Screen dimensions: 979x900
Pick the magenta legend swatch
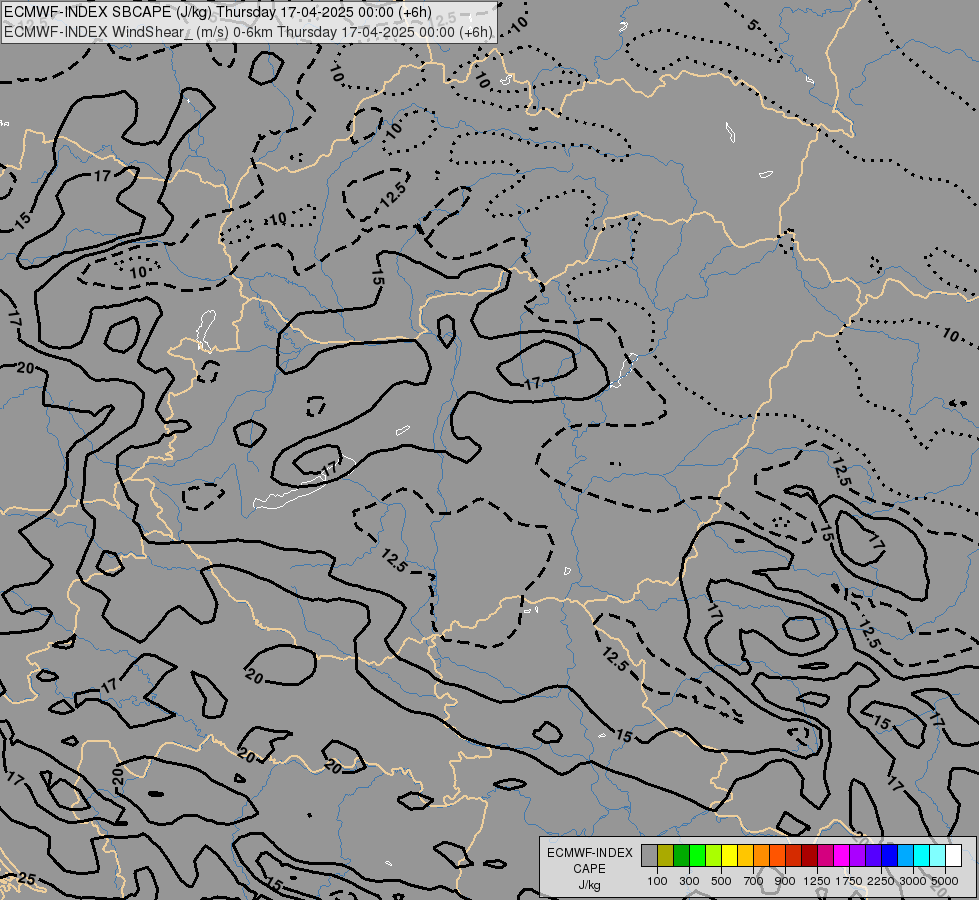(x=841, y=855)
